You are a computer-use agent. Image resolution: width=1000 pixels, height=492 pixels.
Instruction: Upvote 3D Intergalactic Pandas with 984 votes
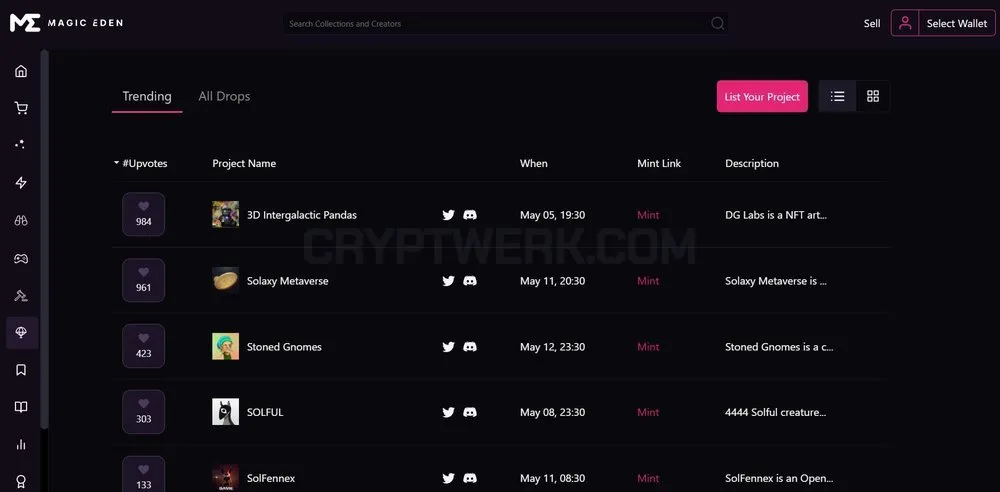143,214
